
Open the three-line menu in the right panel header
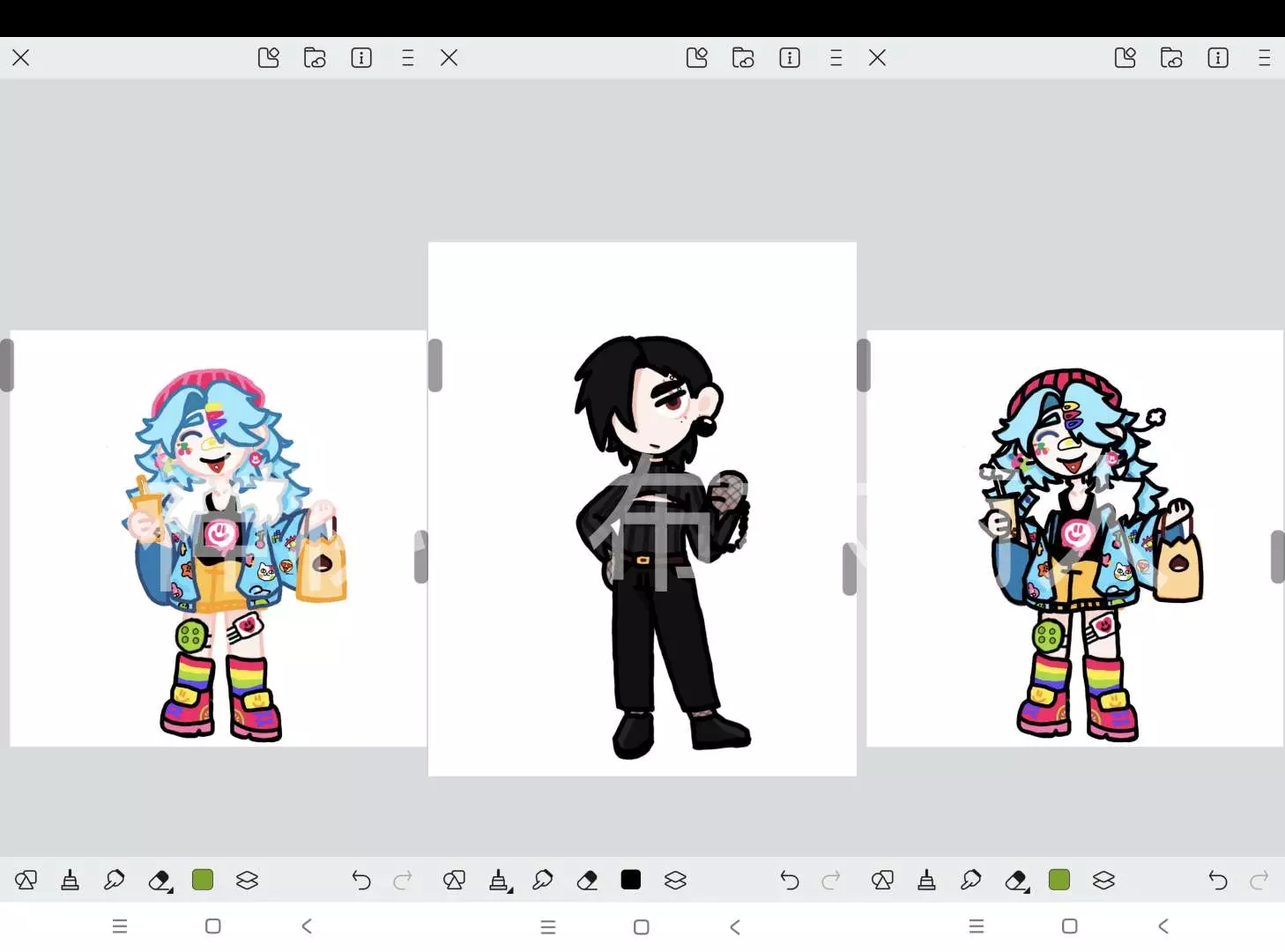[x=1264, y=58]
